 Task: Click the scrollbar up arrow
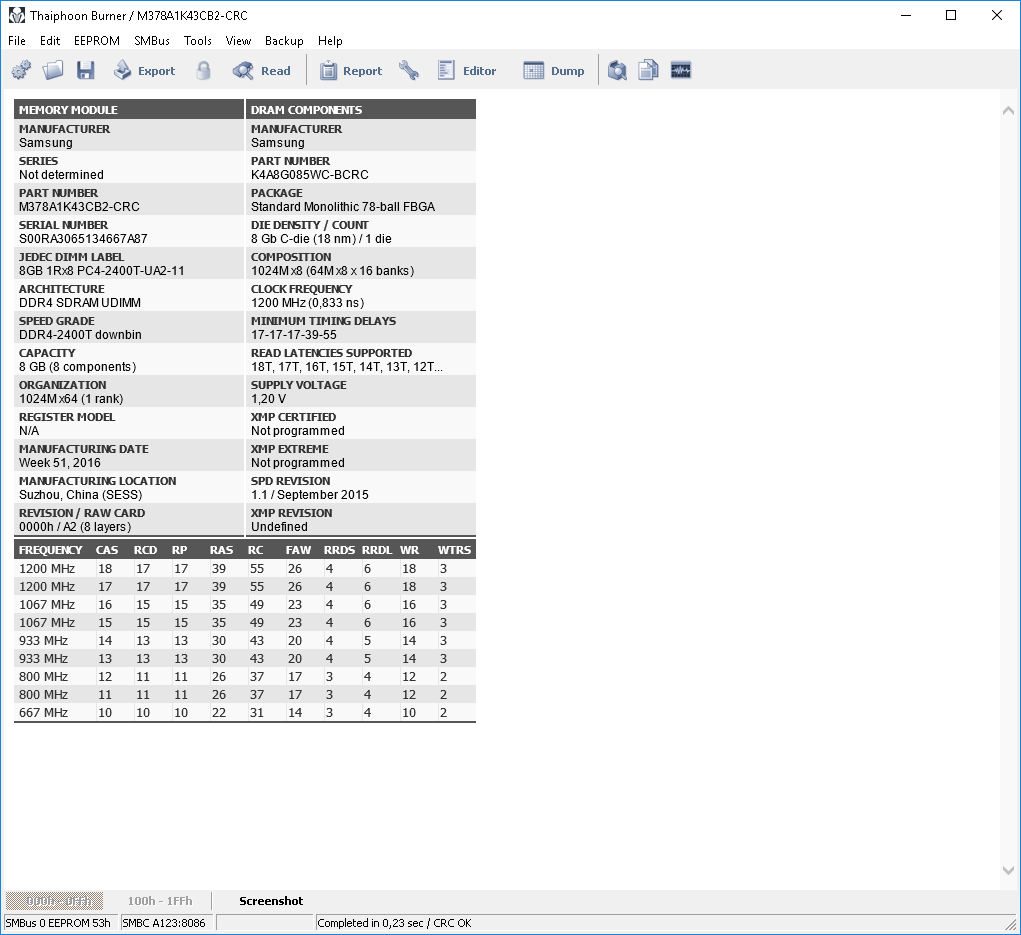click(1008, 111)
